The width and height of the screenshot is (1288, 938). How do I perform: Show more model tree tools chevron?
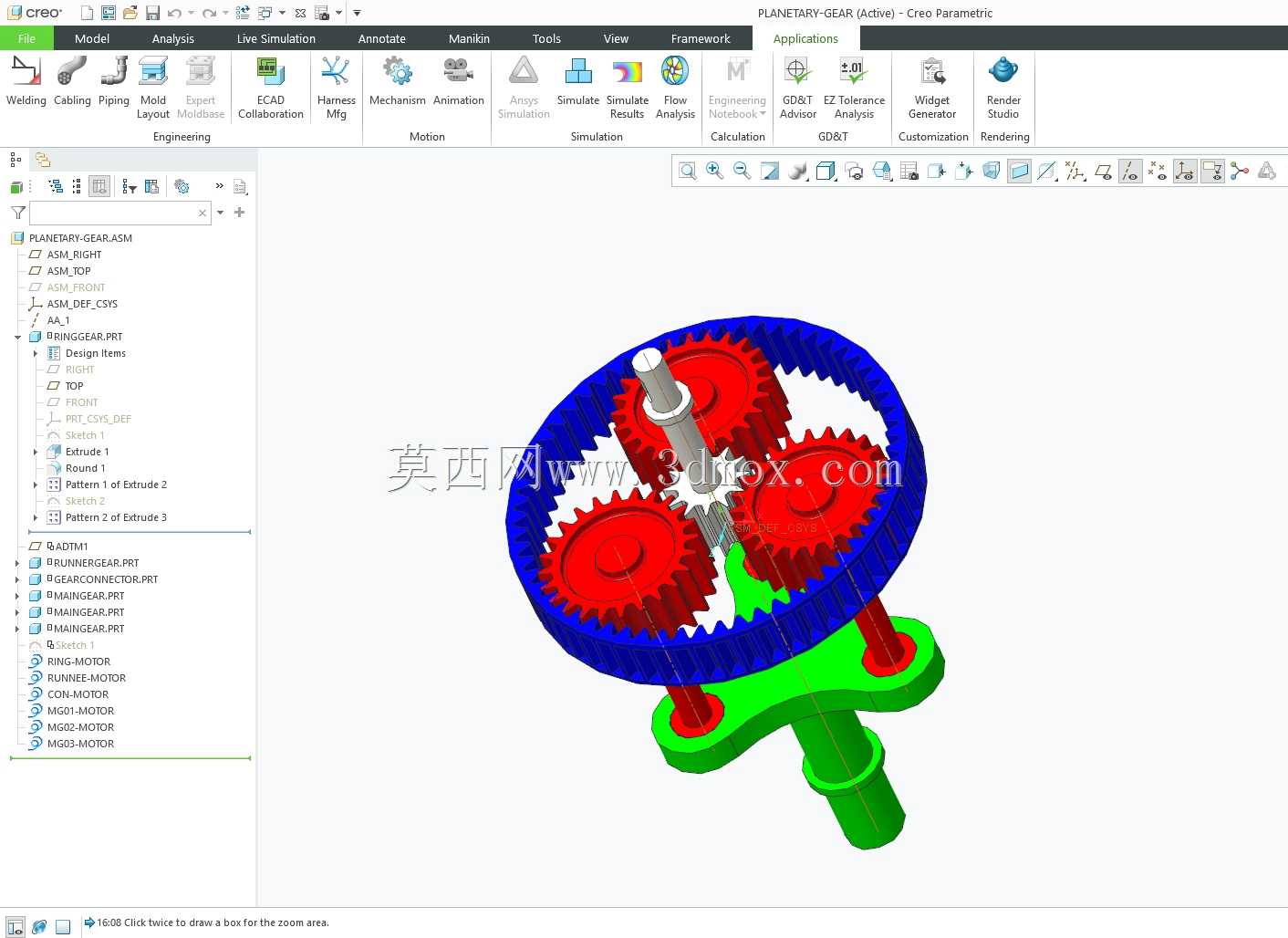pos(219,186)
